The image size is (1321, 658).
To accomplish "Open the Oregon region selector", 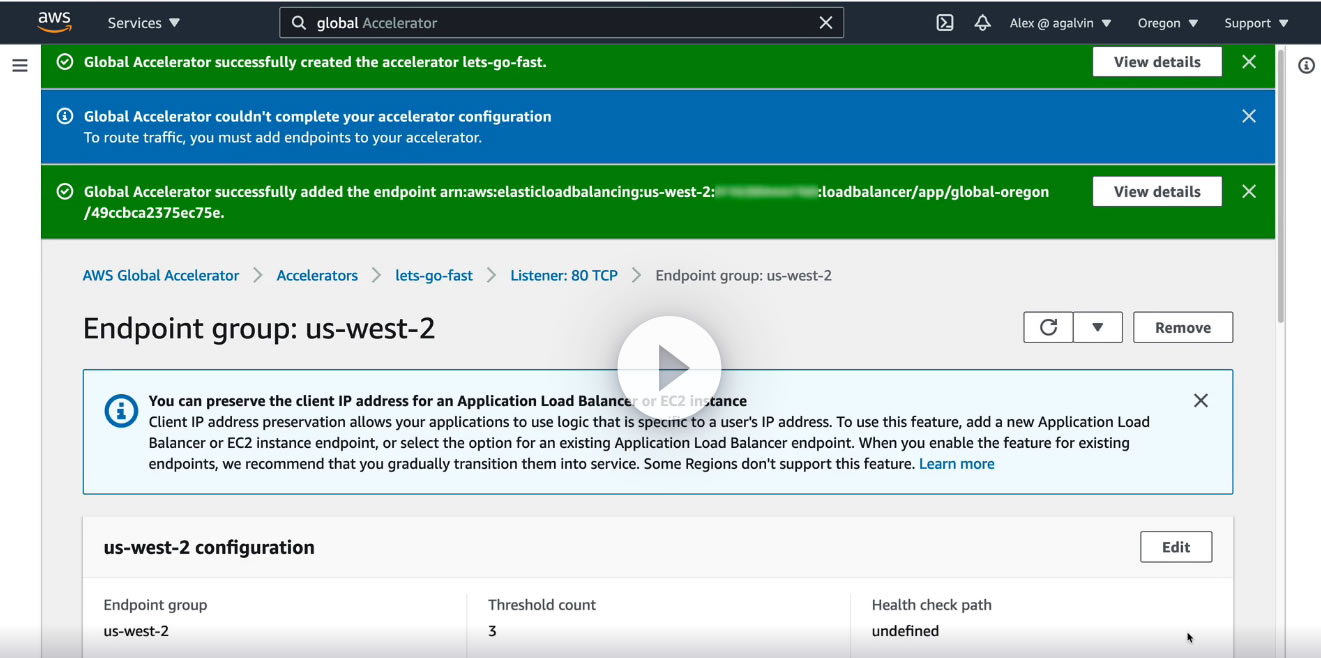I will click(x=1168, y=23).
